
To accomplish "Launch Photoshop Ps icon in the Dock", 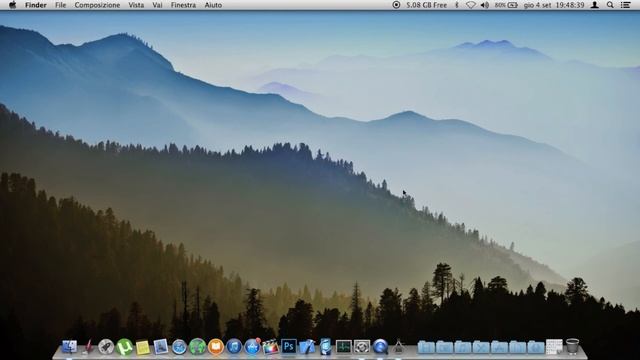I will point(289,347).
